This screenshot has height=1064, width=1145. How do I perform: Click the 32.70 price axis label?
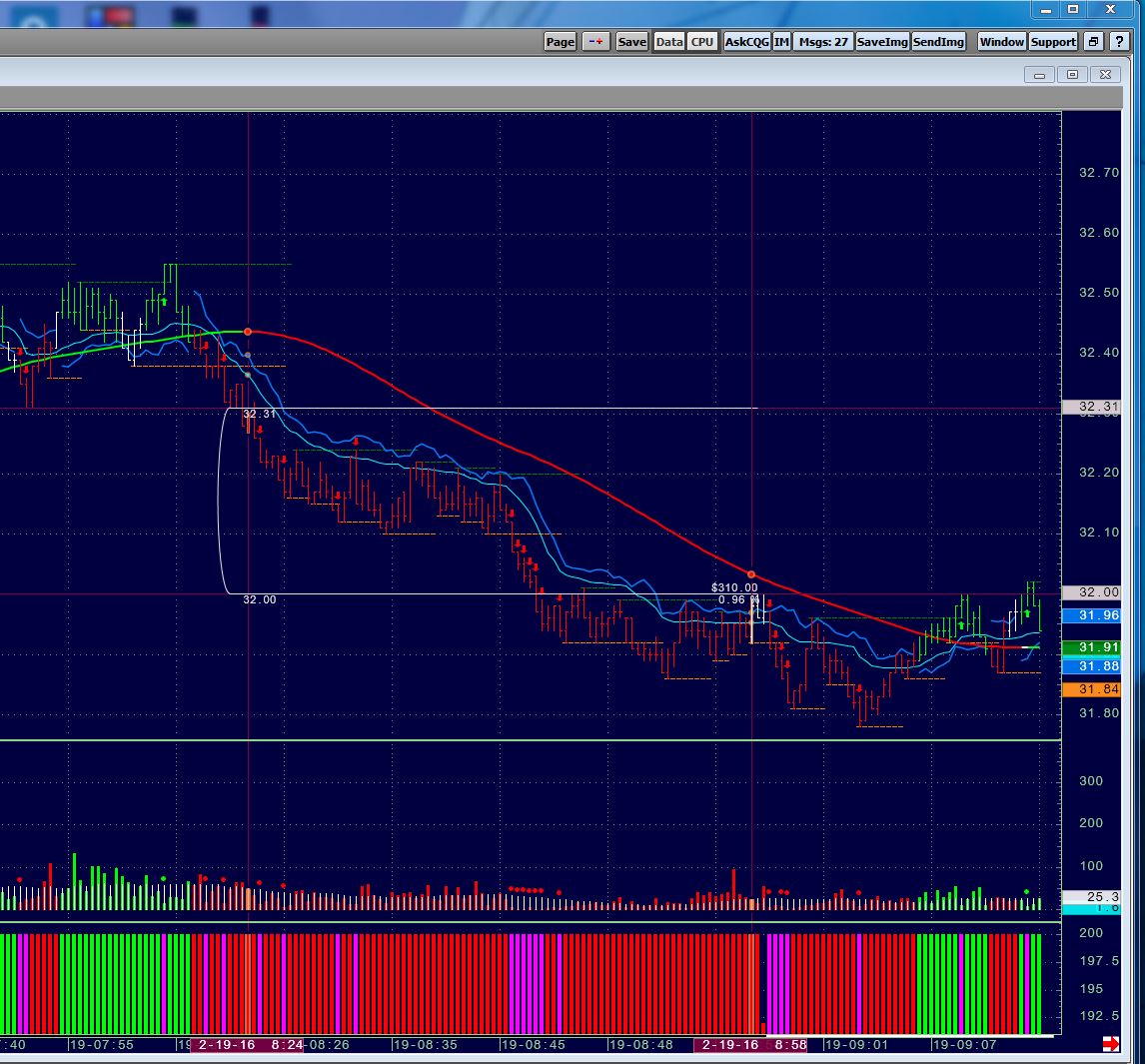tap(1098, 173)
